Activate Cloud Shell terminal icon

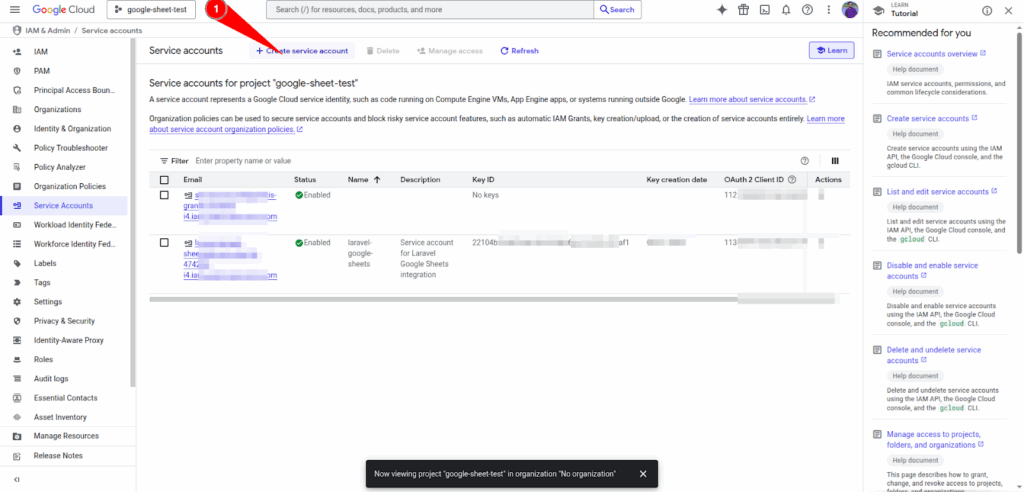coord(764,10)
